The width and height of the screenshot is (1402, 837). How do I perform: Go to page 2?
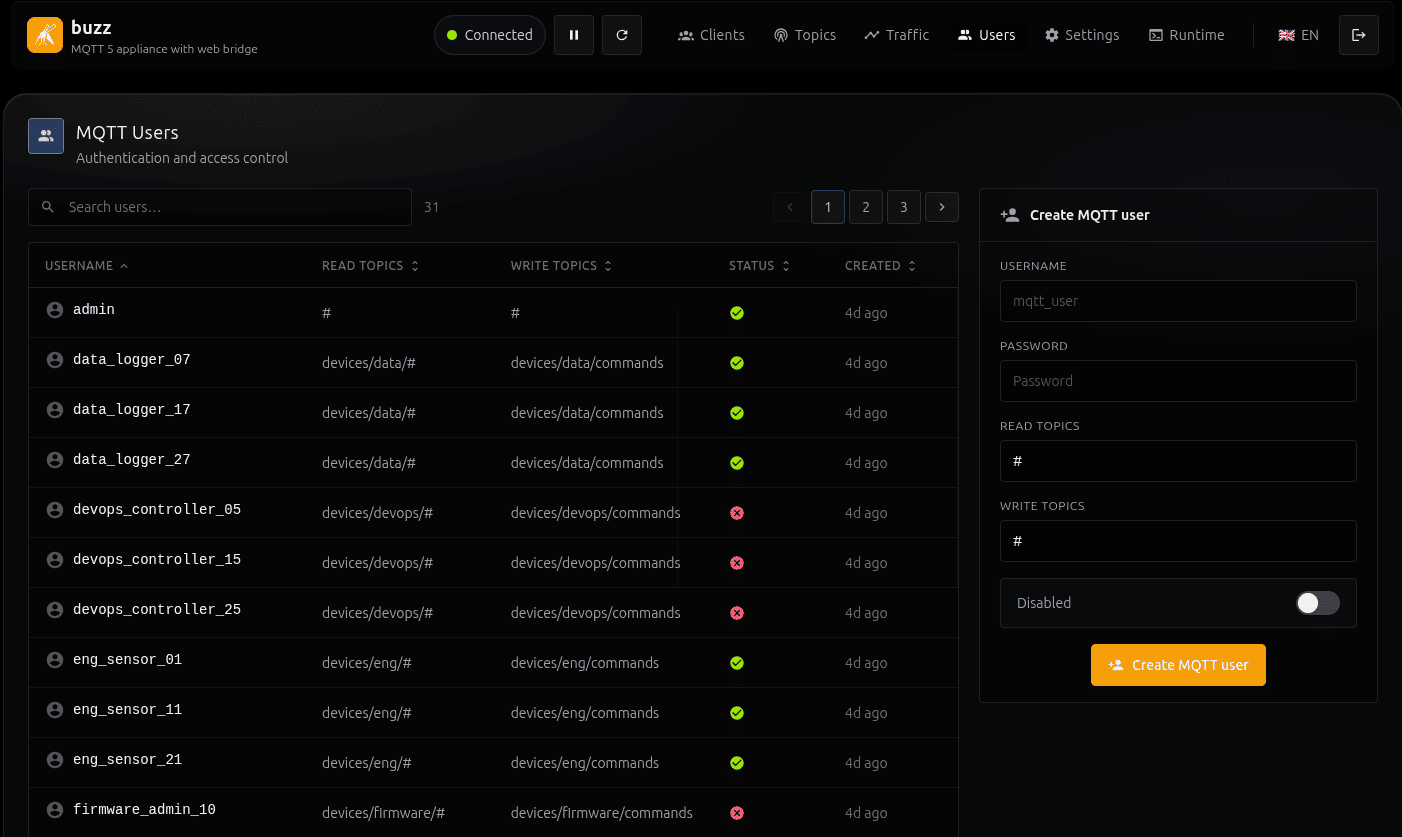point(866,207)
